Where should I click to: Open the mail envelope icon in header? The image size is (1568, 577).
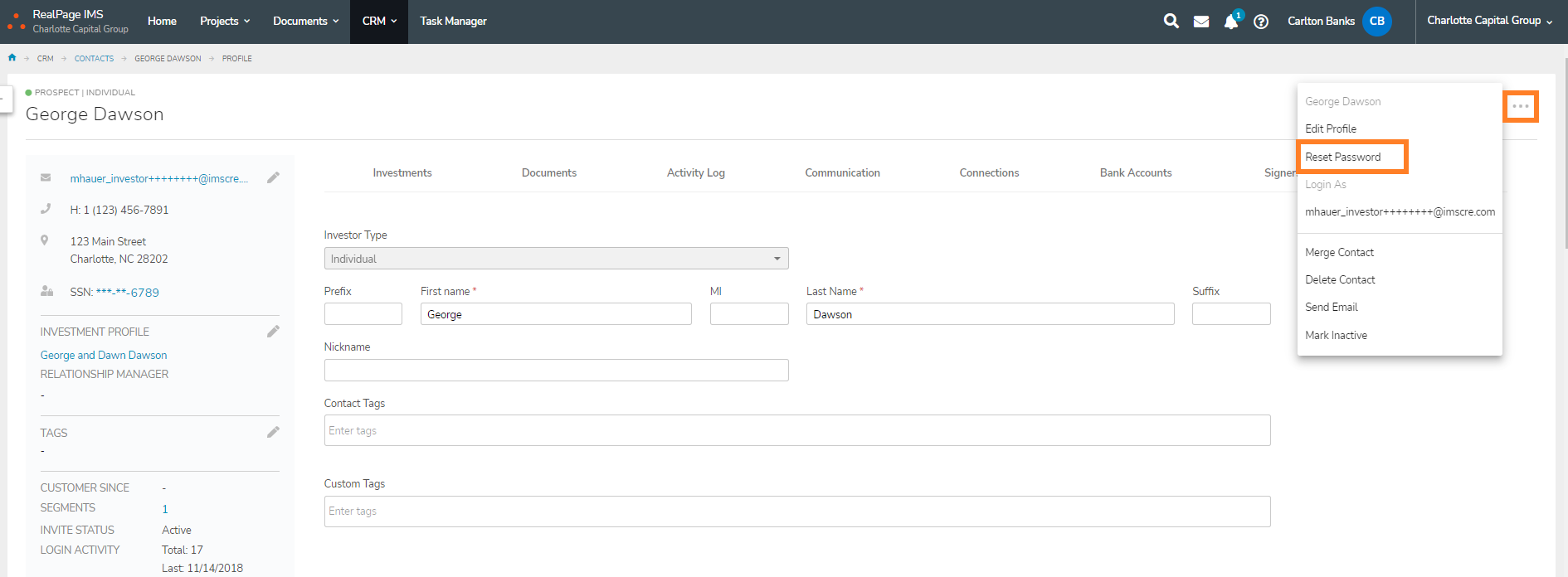pos(1200,22)
